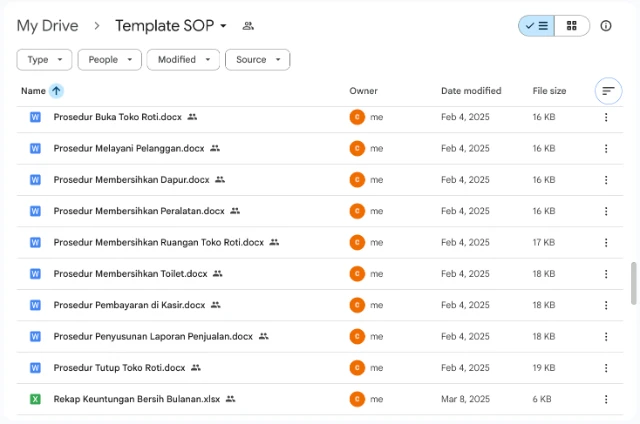
Task: Click the name sort direction arrow
Action: point(57,91)
